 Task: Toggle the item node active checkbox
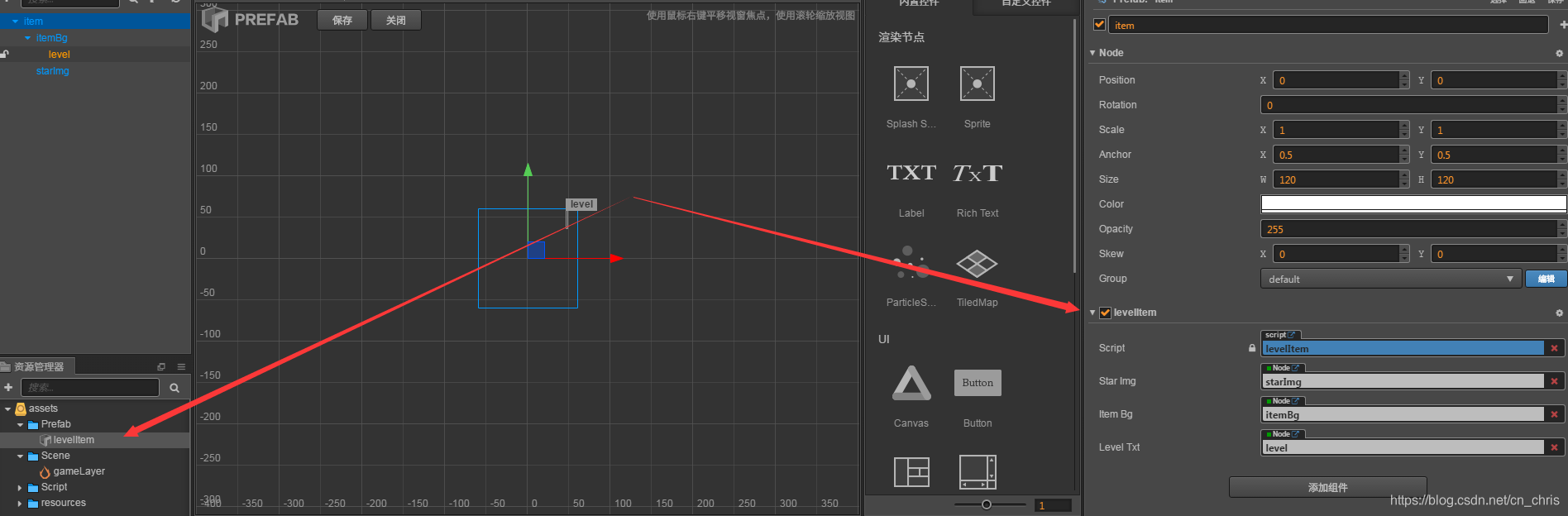[x=1099, y=25]
